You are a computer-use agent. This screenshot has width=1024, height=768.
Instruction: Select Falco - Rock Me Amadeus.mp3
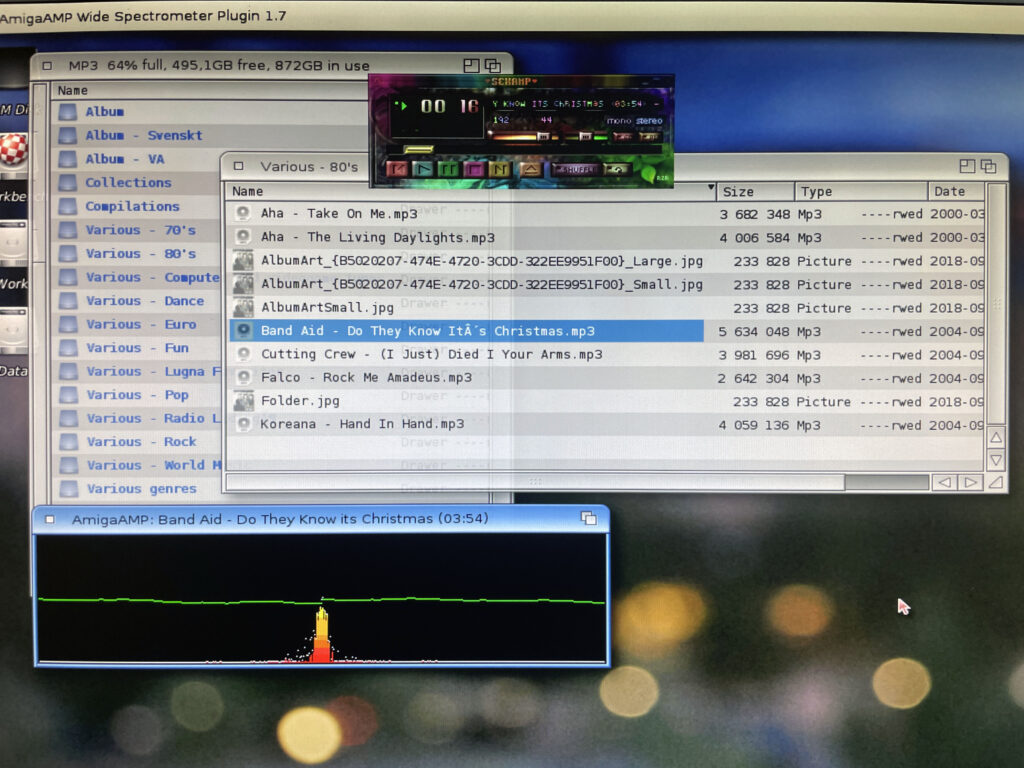point(366,378)
